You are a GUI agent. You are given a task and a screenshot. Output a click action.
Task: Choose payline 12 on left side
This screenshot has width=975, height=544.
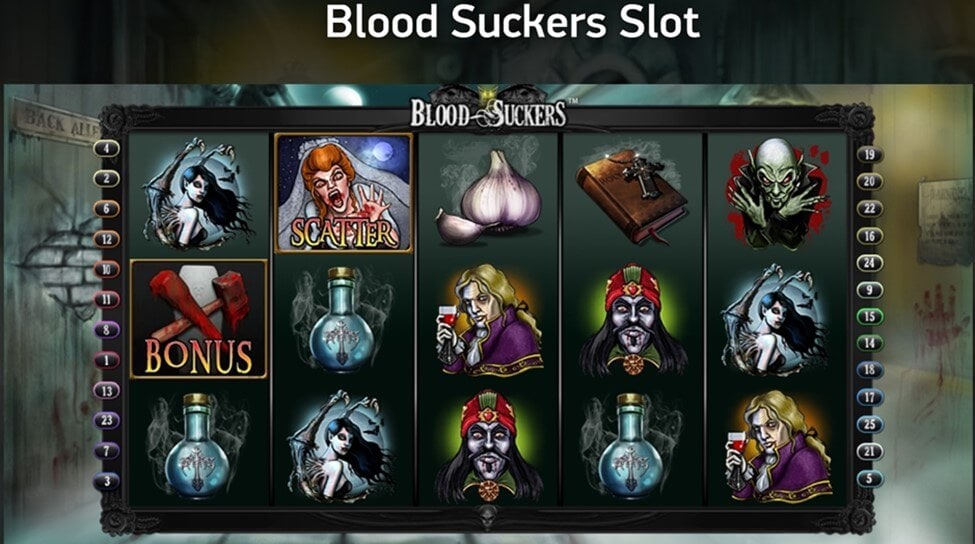(x=106, y=239)
